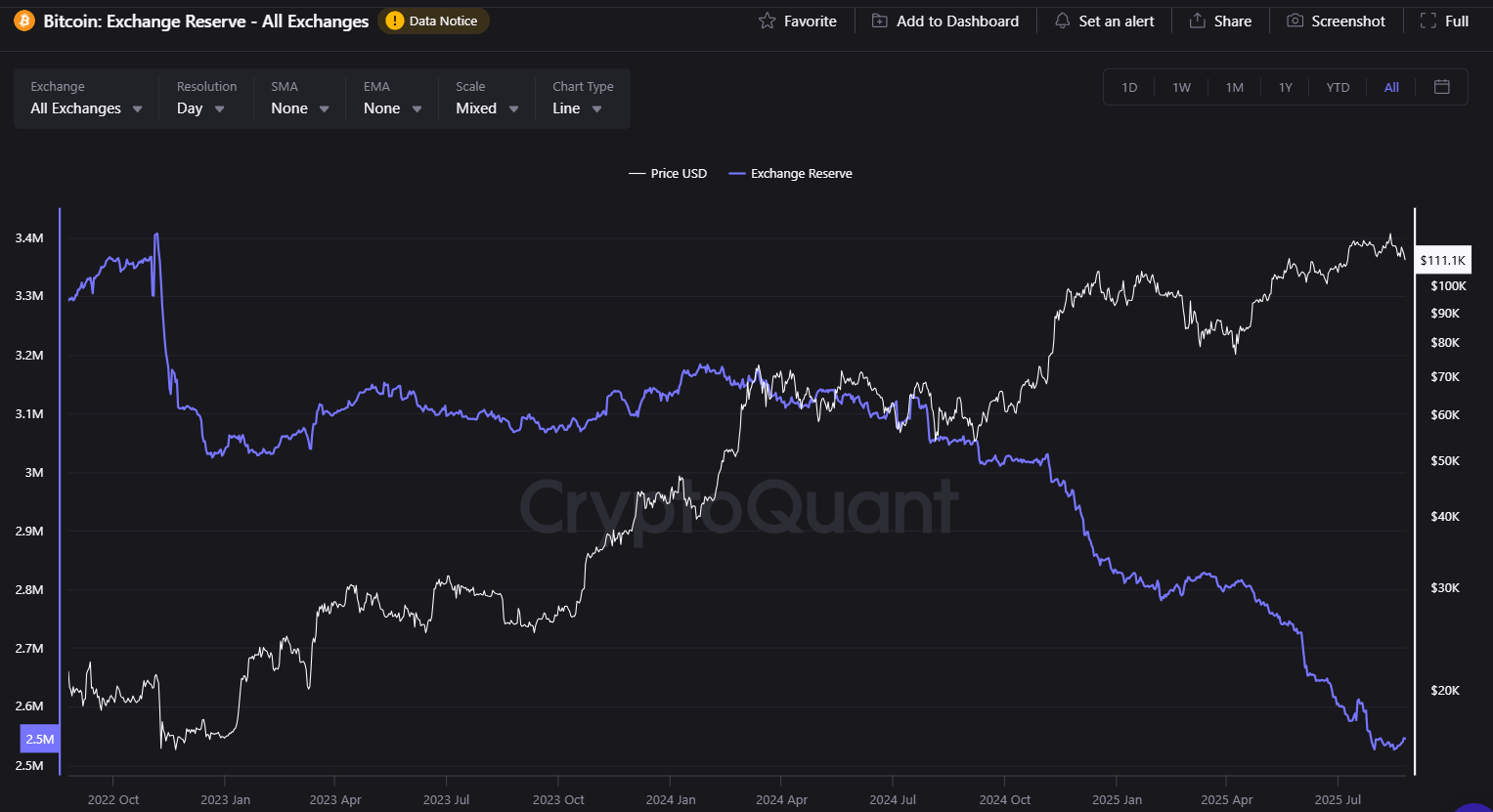
Task: Click the 2024 Oct x-axis label
Action: click(1005, 799)
